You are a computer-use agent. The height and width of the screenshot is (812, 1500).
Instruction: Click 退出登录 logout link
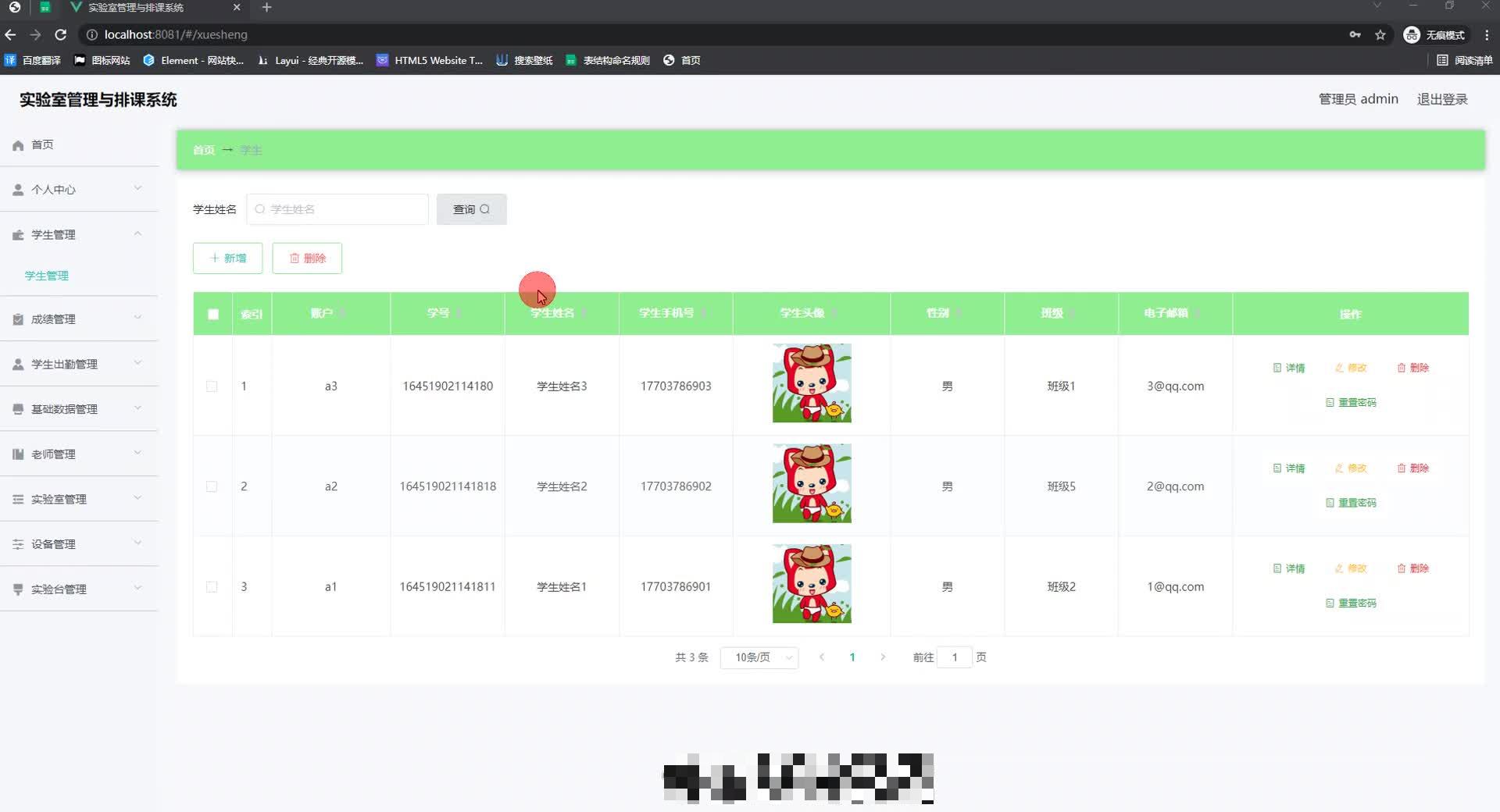(1442, 99)
